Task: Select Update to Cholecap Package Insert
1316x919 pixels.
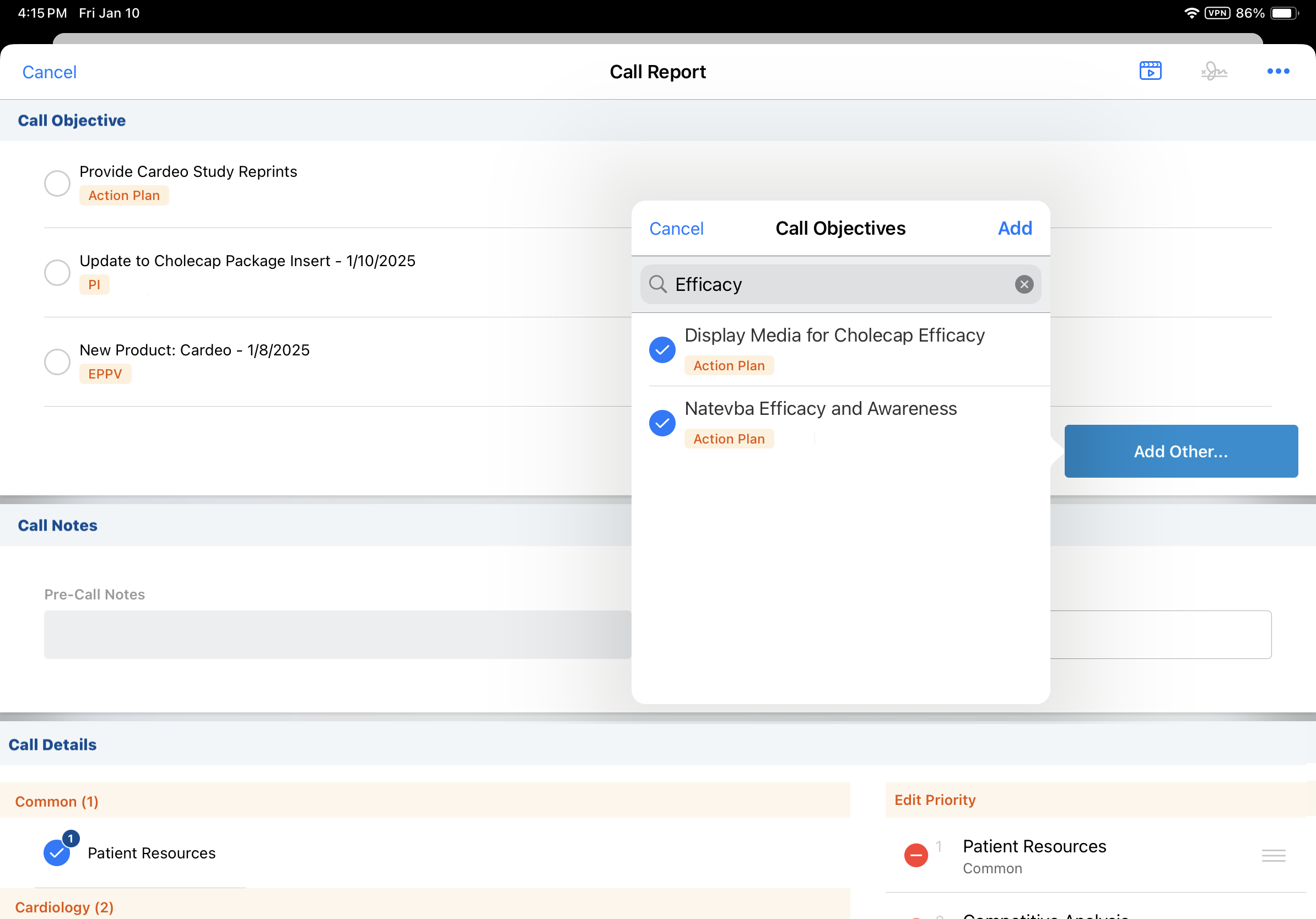Action: point(57,273)
